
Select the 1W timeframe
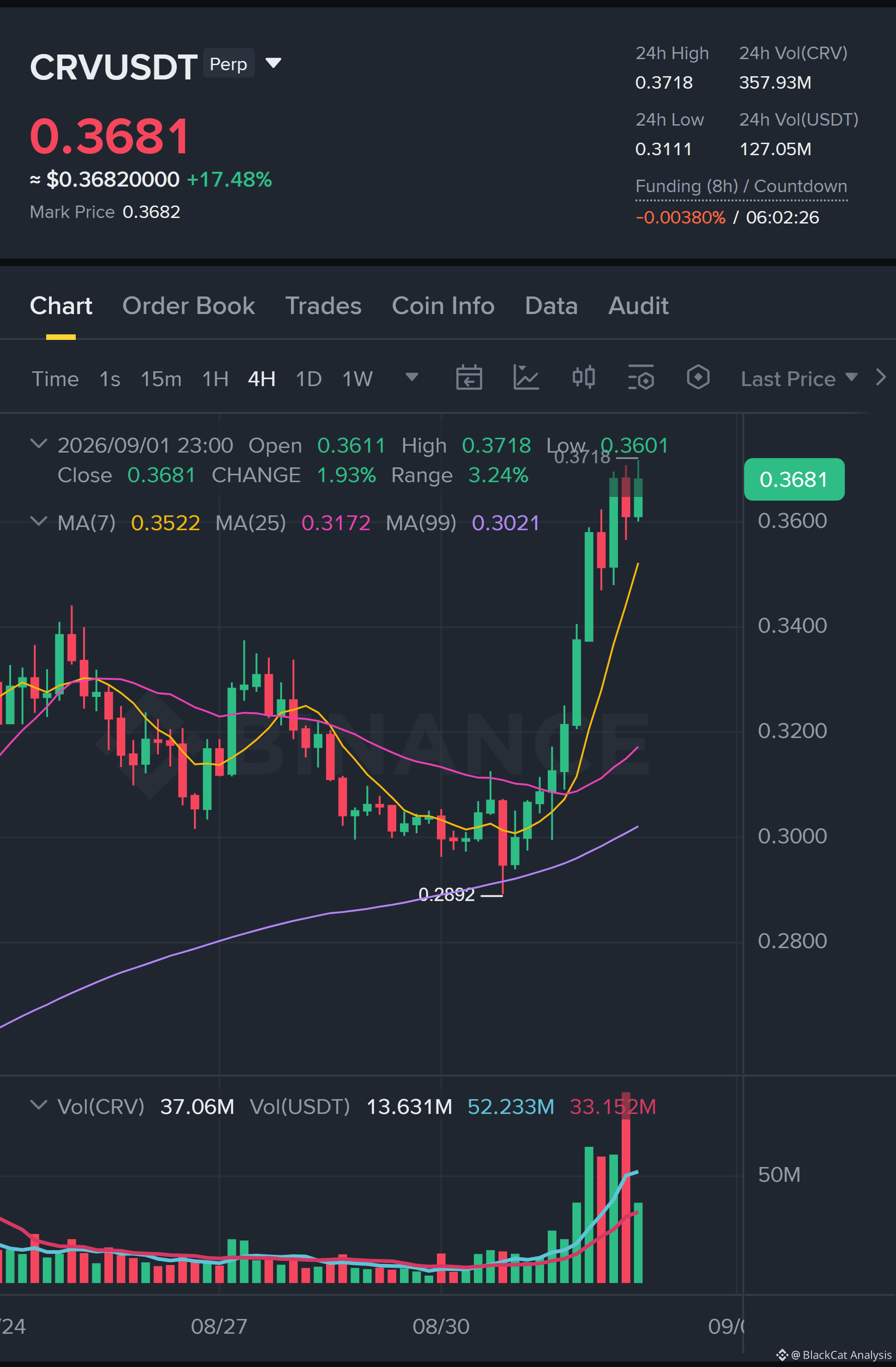[x=357, y=379]
